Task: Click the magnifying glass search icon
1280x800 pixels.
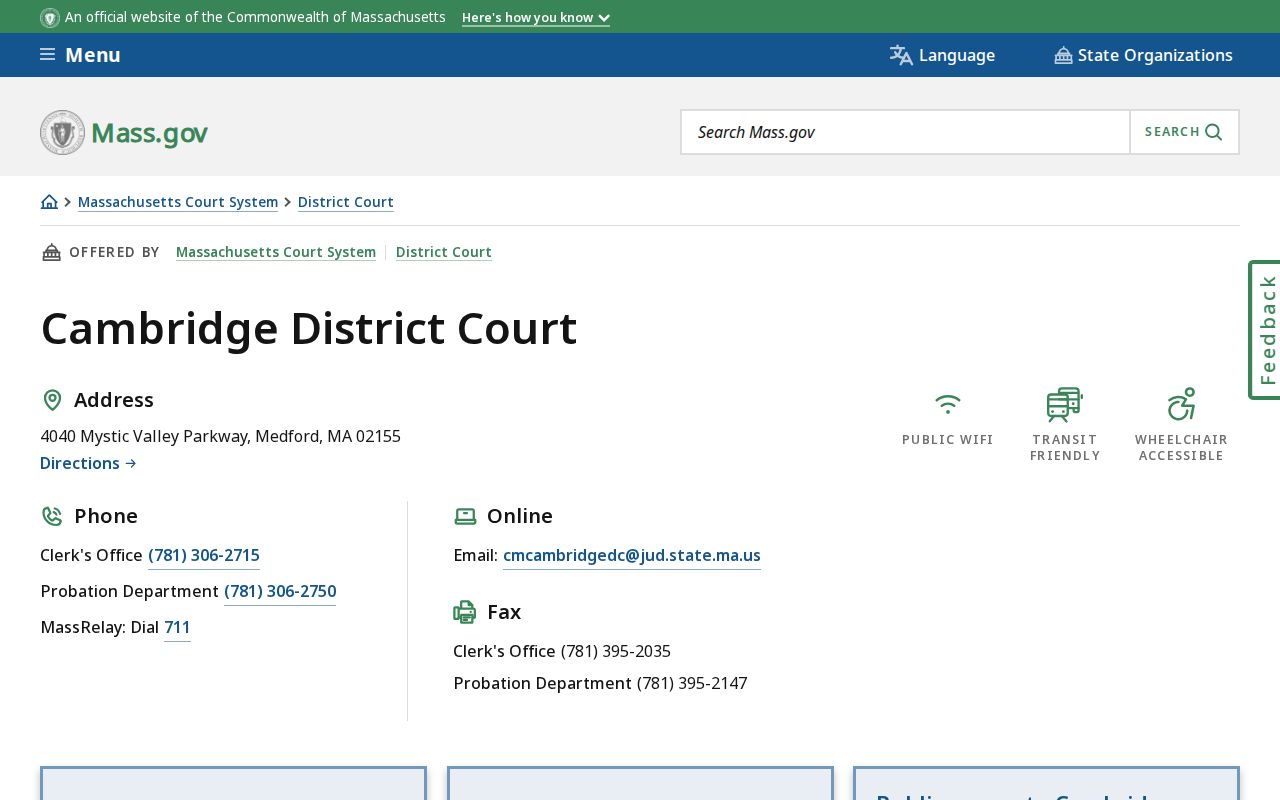Action: pyautogui.click(x=1213, y=132)
